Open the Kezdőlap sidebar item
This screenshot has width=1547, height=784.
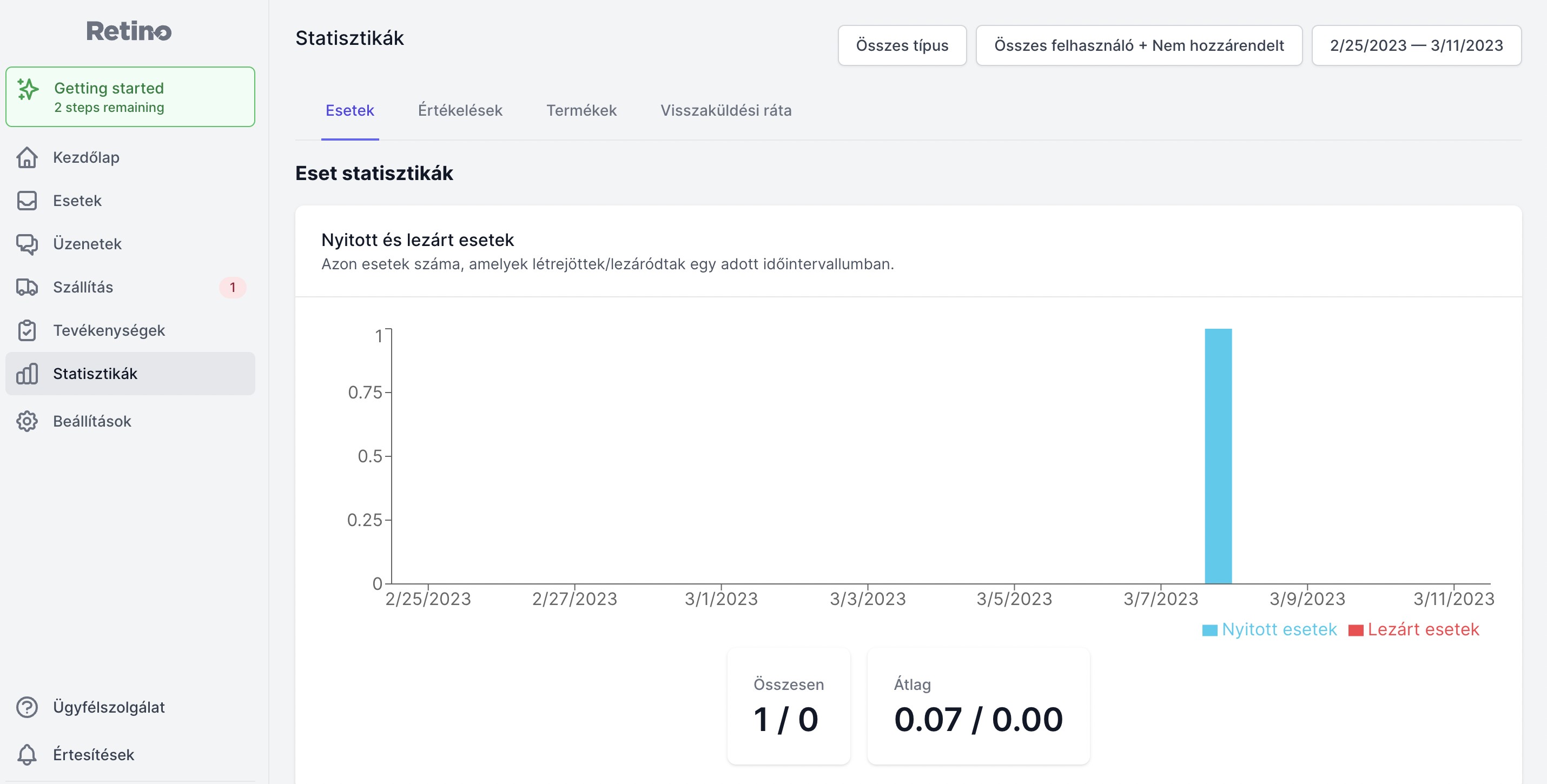[x=130, y=157]
